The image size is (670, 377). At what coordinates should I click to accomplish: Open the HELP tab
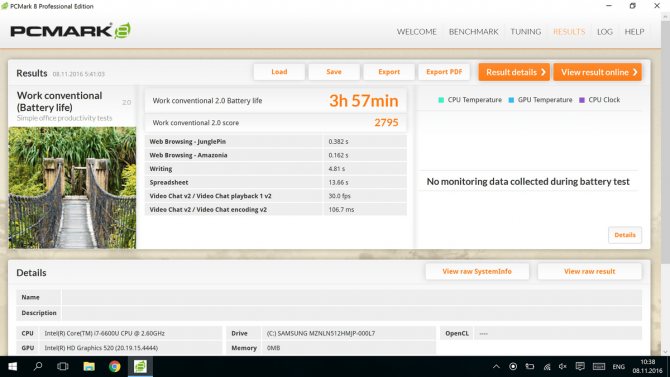634,32
